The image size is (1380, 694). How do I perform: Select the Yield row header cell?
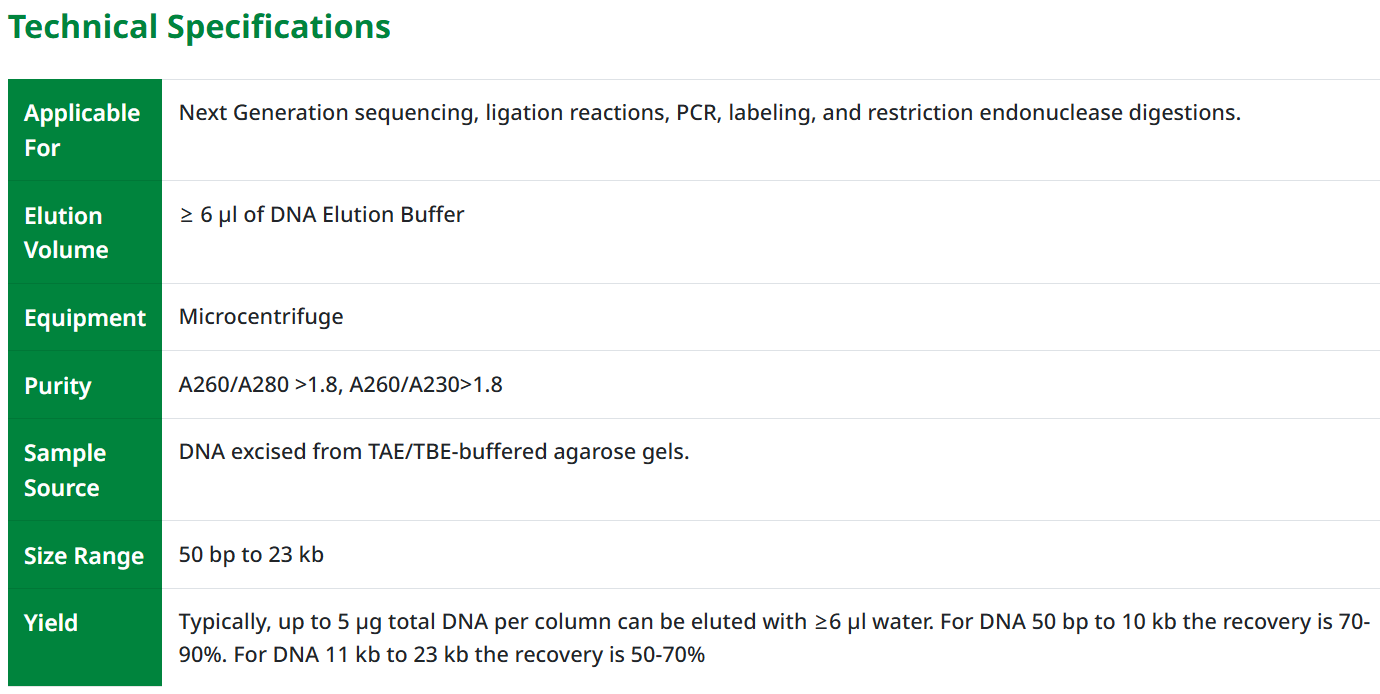[51, 623]
